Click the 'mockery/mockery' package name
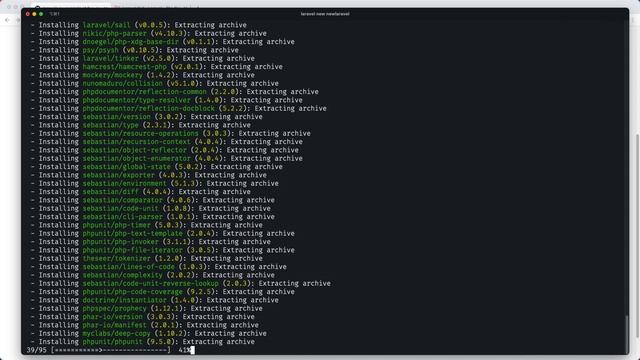The image size is (640, 360). coord(112,75)
